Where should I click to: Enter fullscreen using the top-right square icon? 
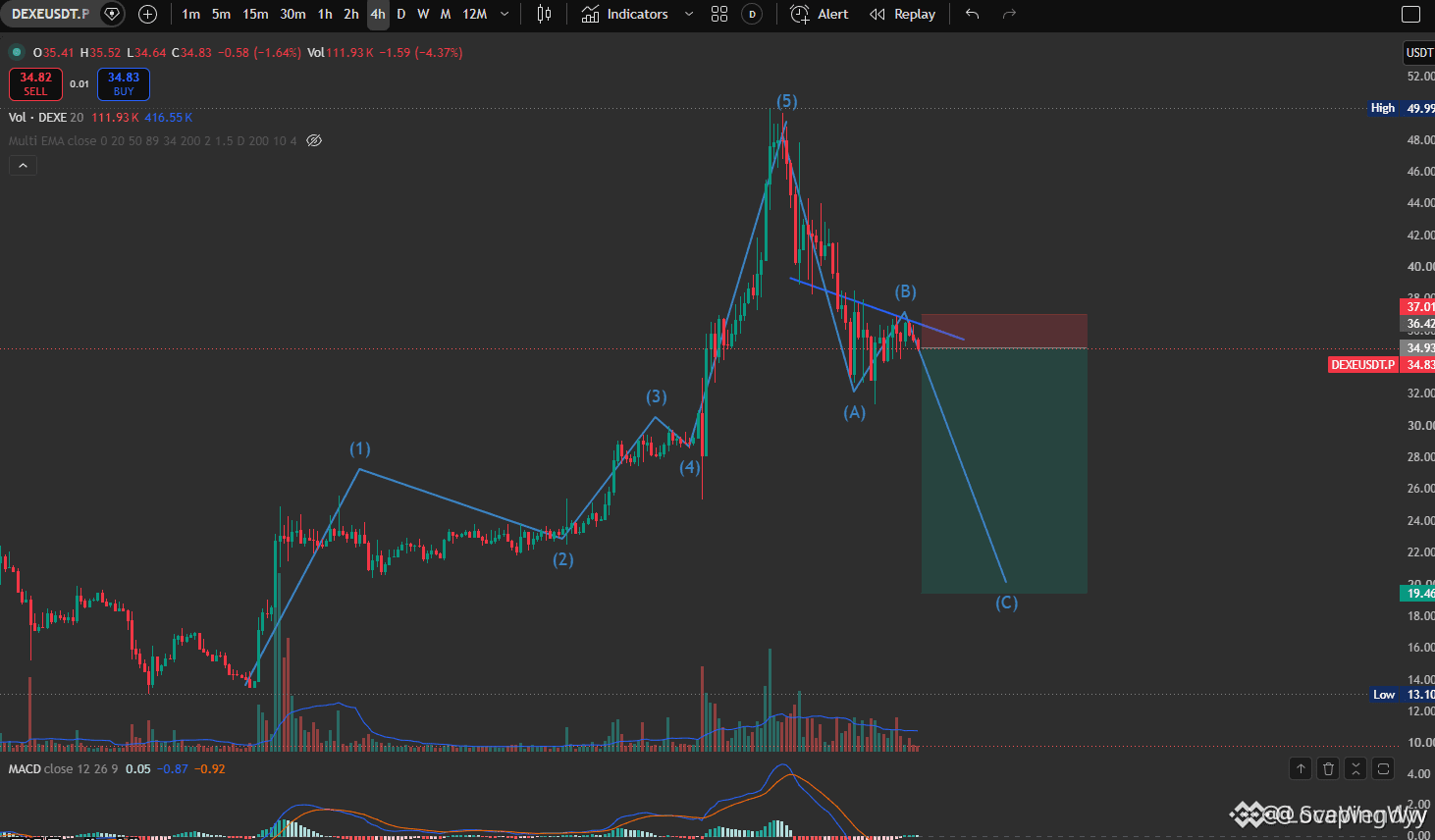[1410, 14]
